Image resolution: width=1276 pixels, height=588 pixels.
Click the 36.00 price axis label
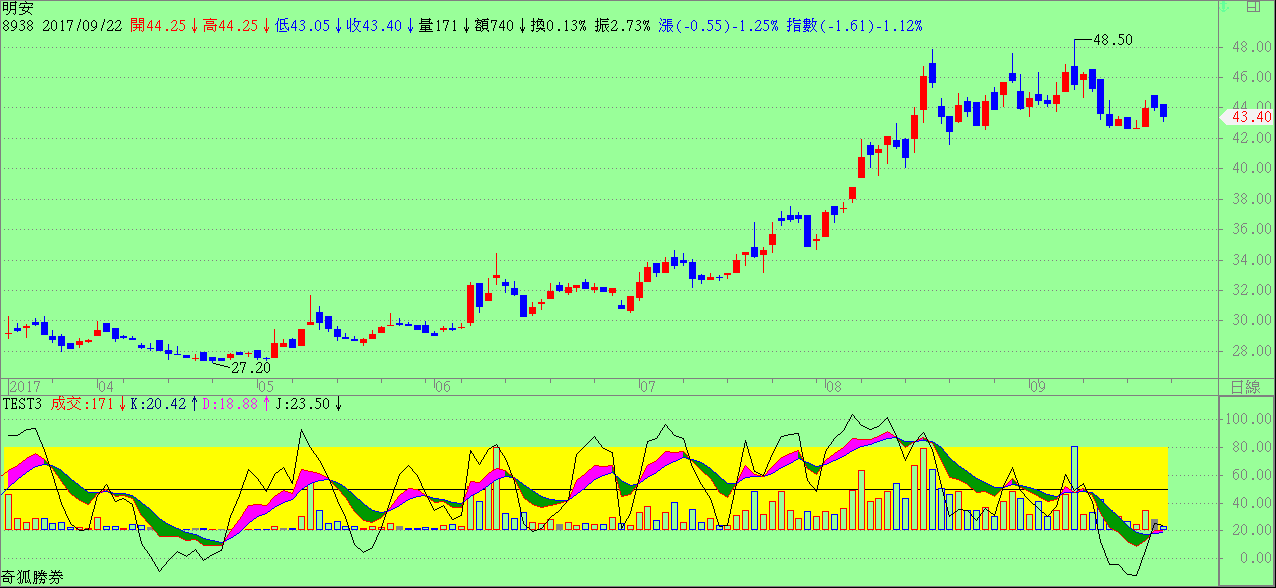pyautogui.click(x=1251, y=230)
